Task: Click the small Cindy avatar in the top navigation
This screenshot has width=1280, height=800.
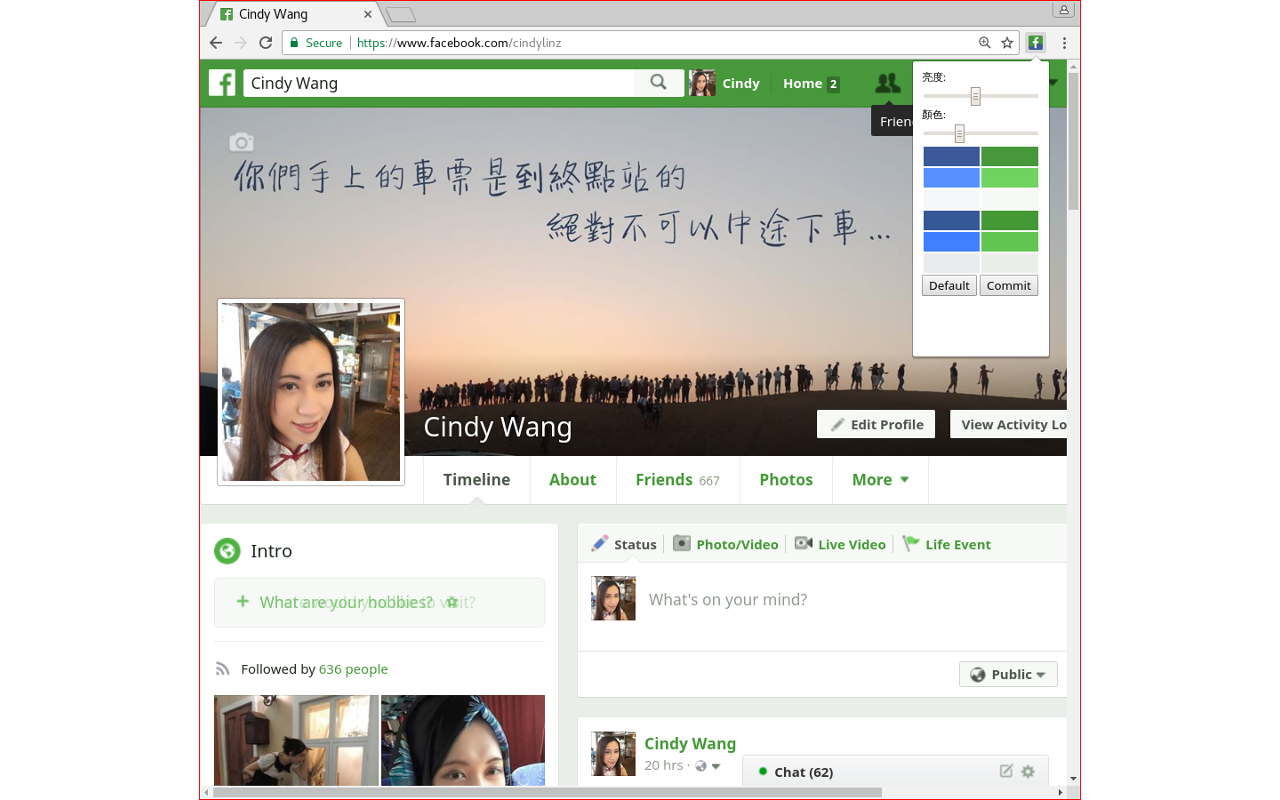Action: pos(703,83)
